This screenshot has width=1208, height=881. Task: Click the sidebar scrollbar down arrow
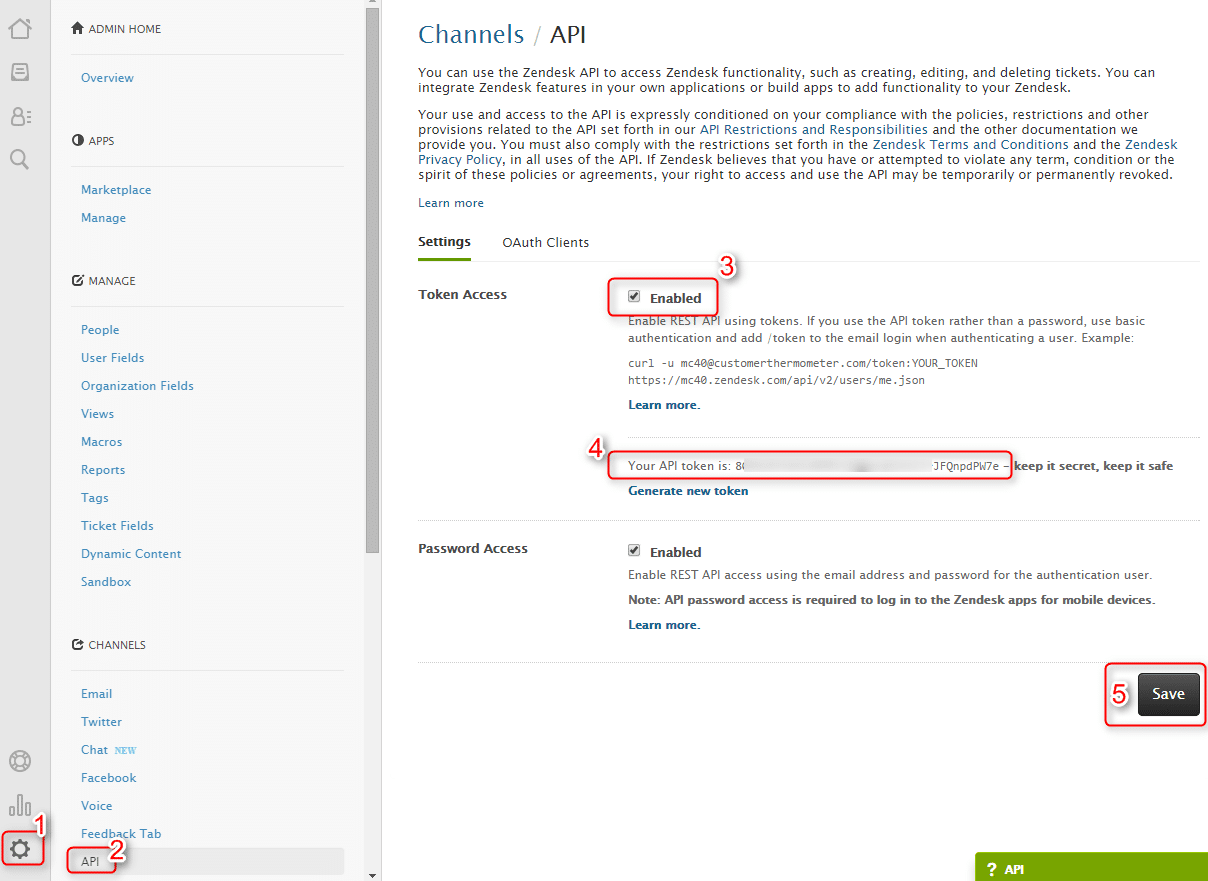coord(373,875)
